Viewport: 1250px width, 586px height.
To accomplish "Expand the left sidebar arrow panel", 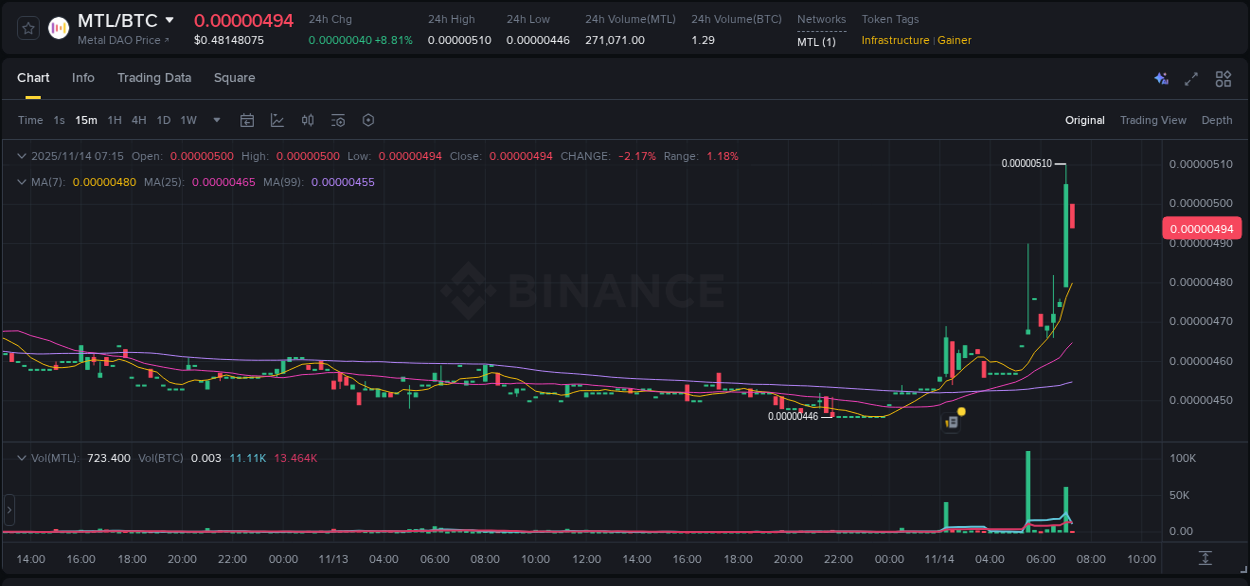I will coord(8,510).
